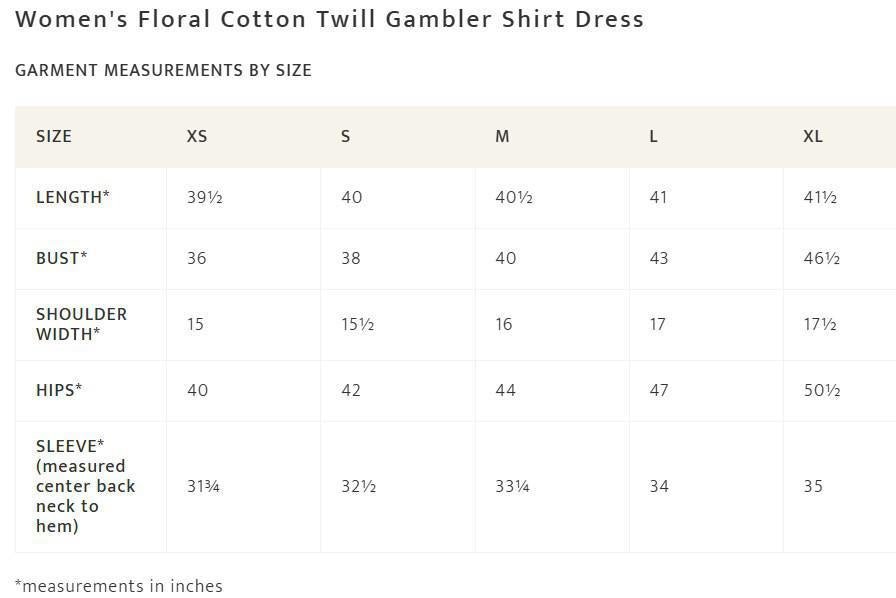Screen dimensions: 896x598
Task: Select the SIZE header cell
Action: point(54,136)
